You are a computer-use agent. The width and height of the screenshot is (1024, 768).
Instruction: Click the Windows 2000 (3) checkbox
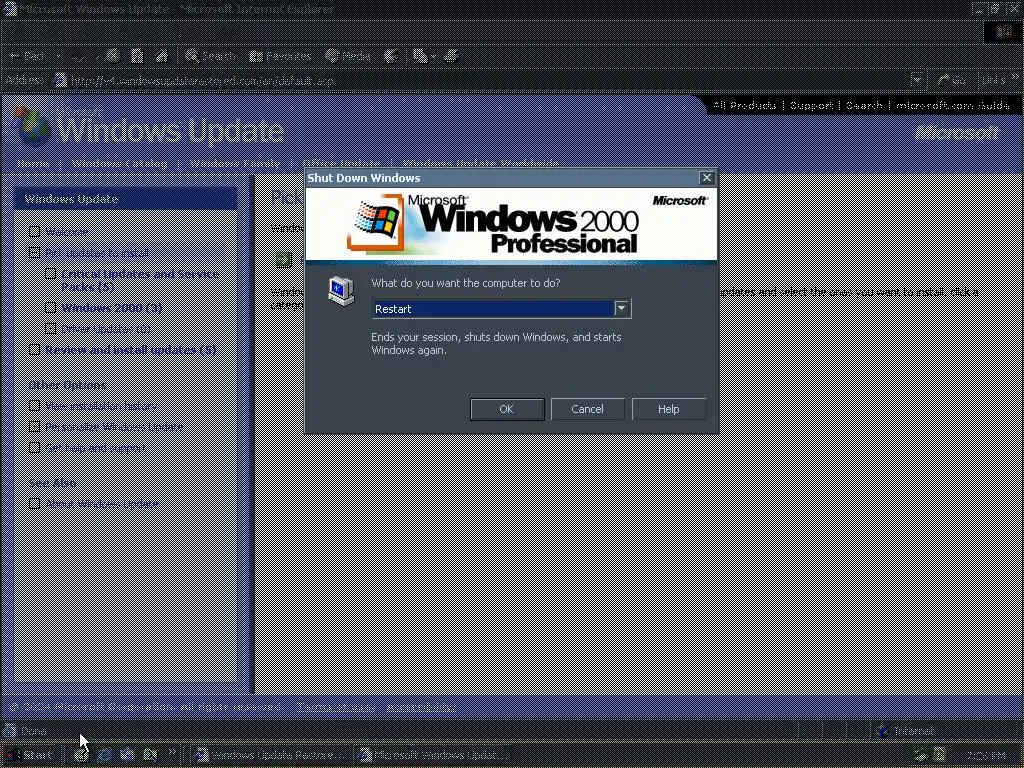pyautogui.click(x=51, y=308)
